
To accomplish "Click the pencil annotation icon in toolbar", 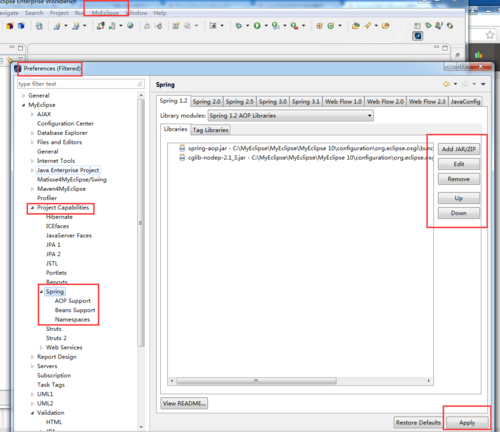I will click(367, 26).
